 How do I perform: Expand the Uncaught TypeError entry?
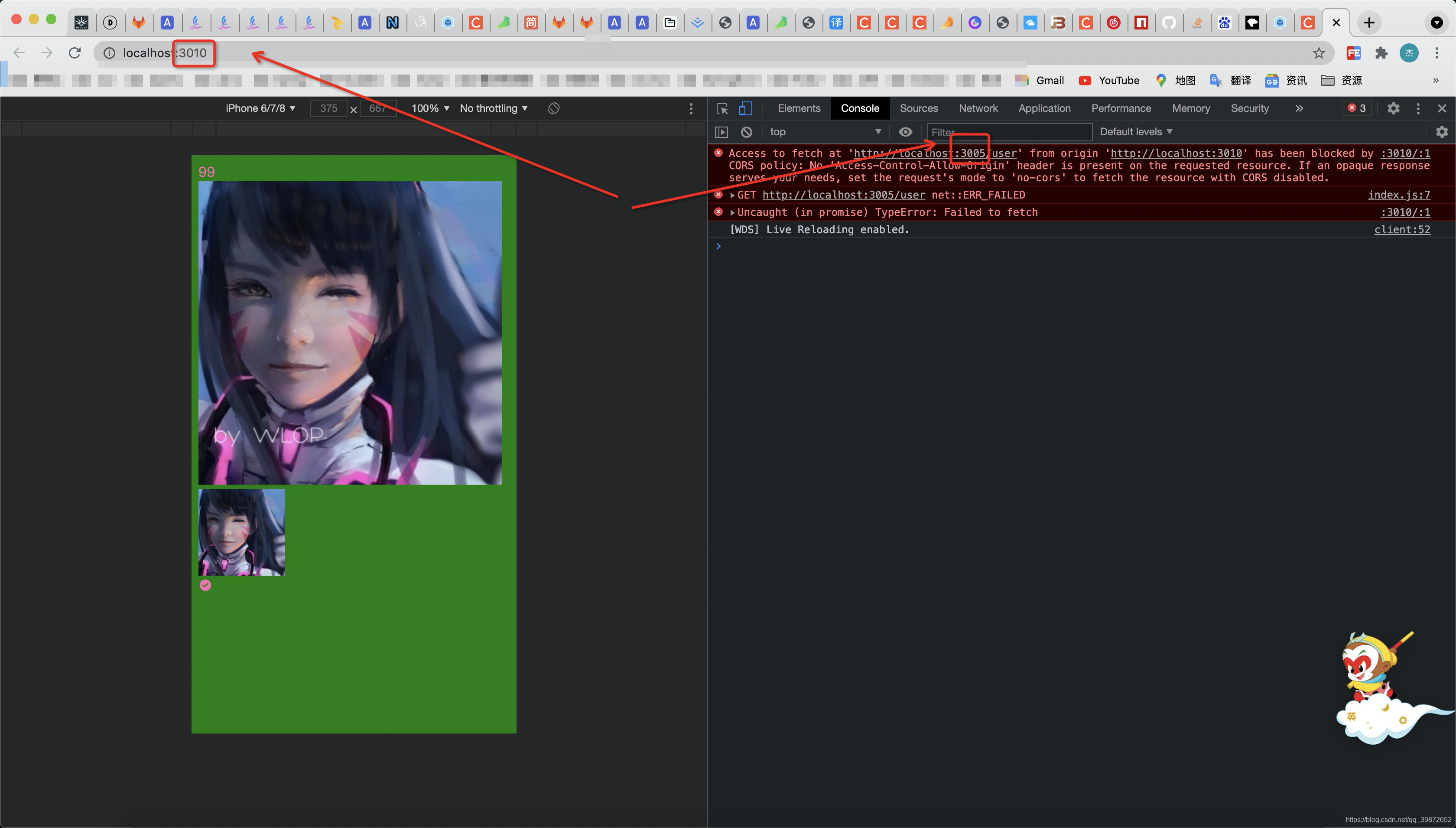pos(732,212)
